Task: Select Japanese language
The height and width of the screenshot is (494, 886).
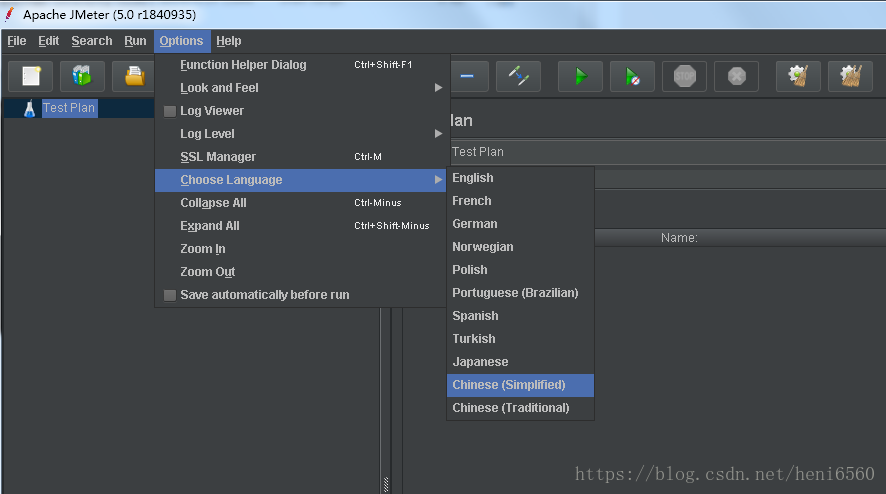Action: point(520,362)
